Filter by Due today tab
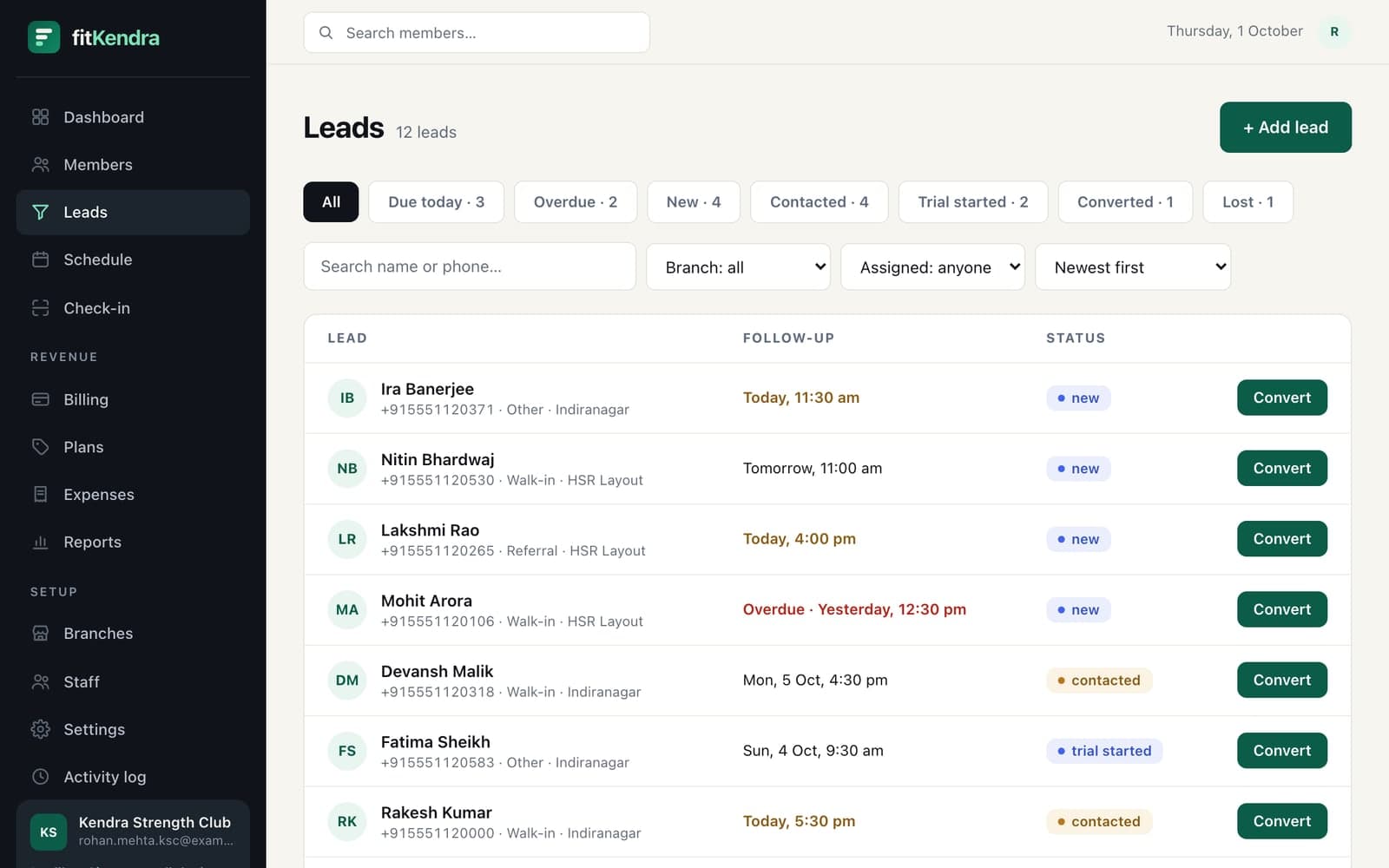 (437, 202)
